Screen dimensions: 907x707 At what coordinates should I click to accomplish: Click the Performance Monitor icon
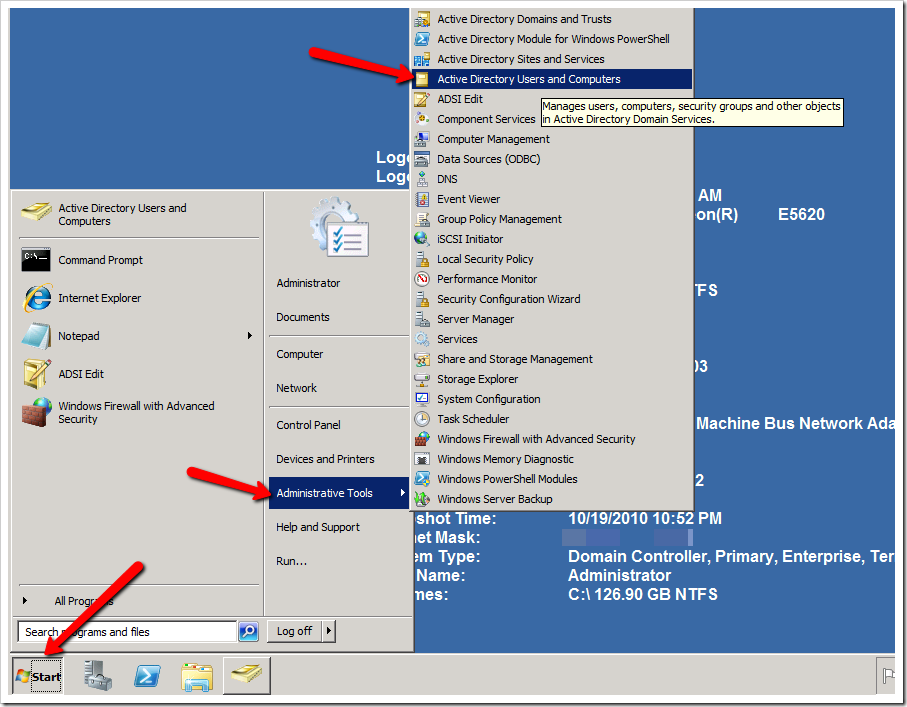pyautogui.click(x=422, y=279)
